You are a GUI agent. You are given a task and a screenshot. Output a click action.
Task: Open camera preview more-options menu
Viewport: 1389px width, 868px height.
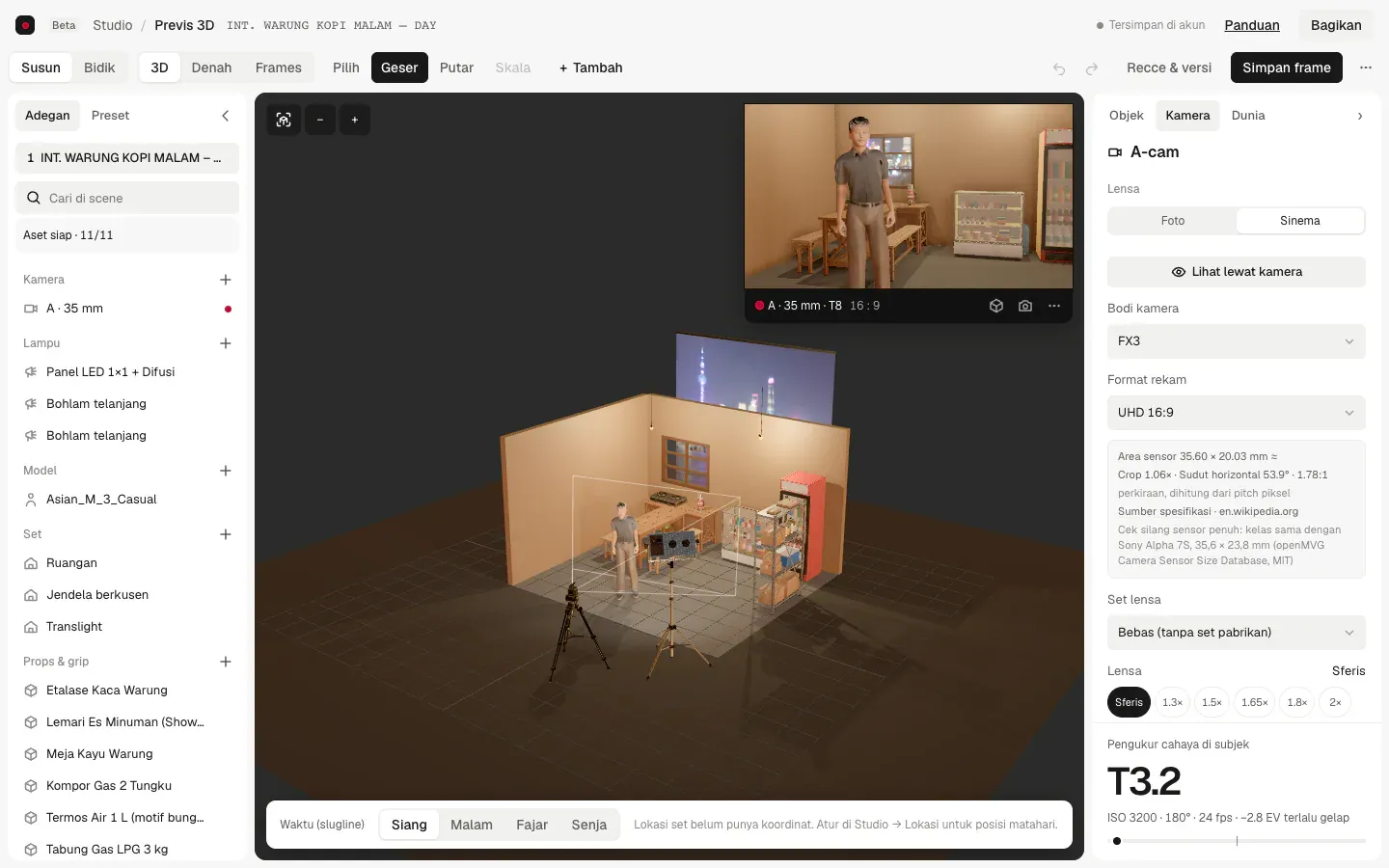(1054, 306)
